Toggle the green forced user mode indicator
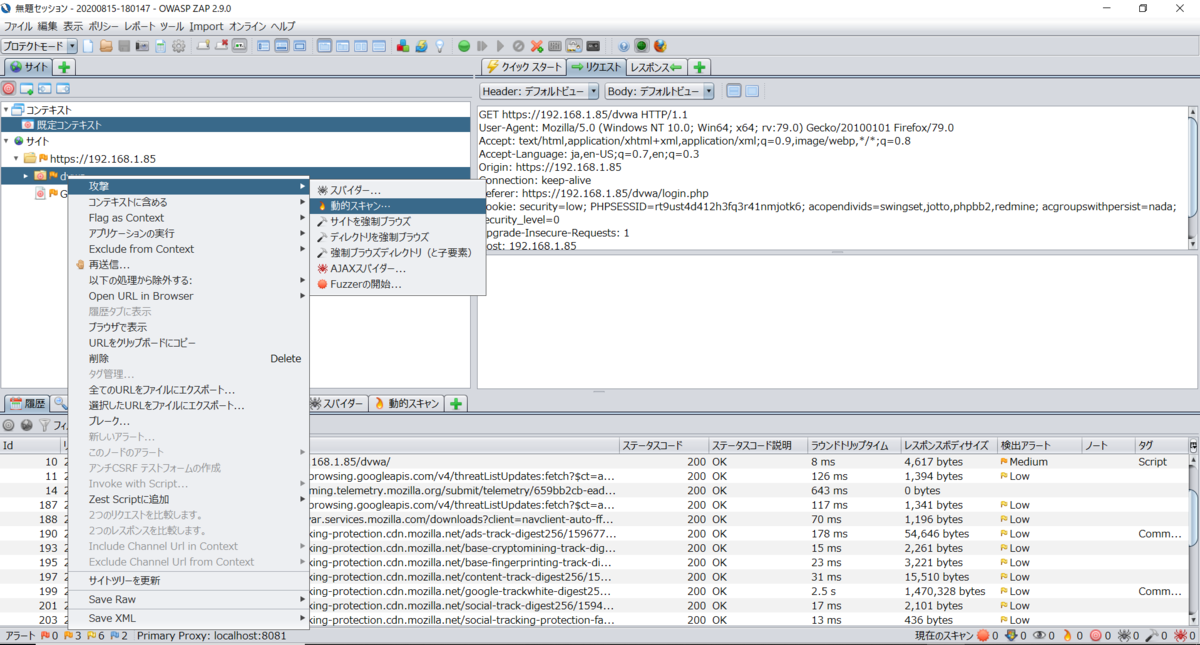1200x645 pixels. click(642, 46)
